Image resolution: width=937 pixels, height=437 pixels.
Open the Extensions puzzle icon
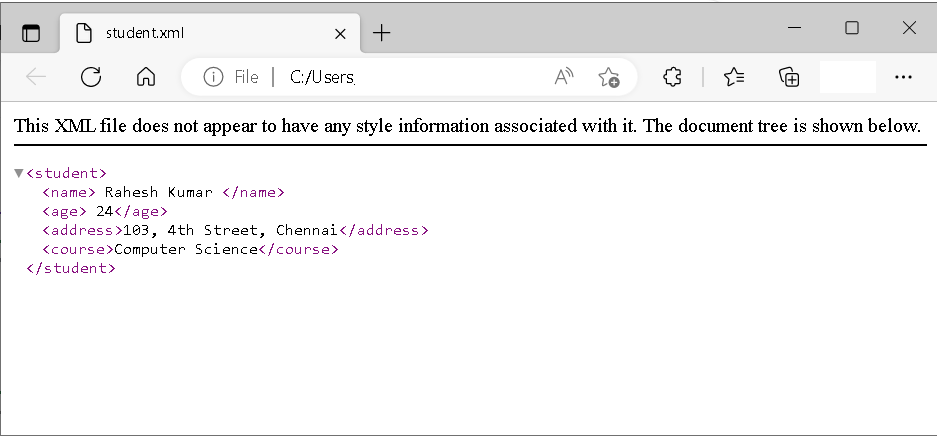pyautogui.click(x=672, y=77)
